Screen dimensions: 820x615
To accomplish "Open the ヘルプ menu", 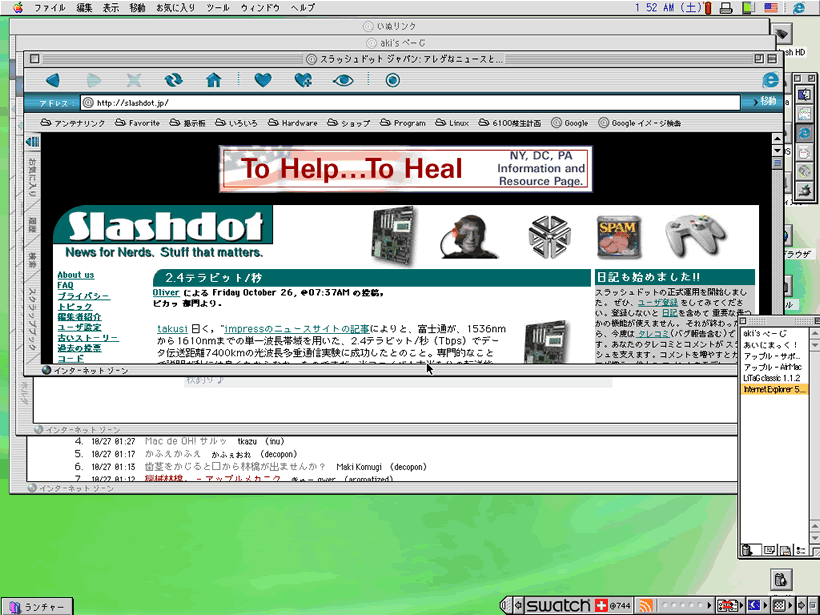I will pos(303,7).
